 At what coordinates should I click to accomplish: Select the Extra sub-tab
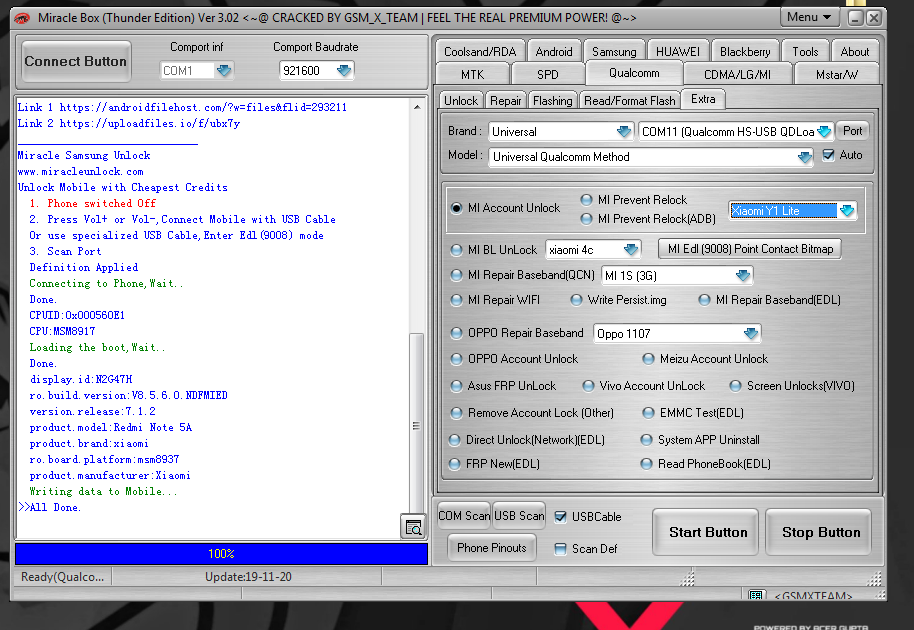tap(703, 98)
